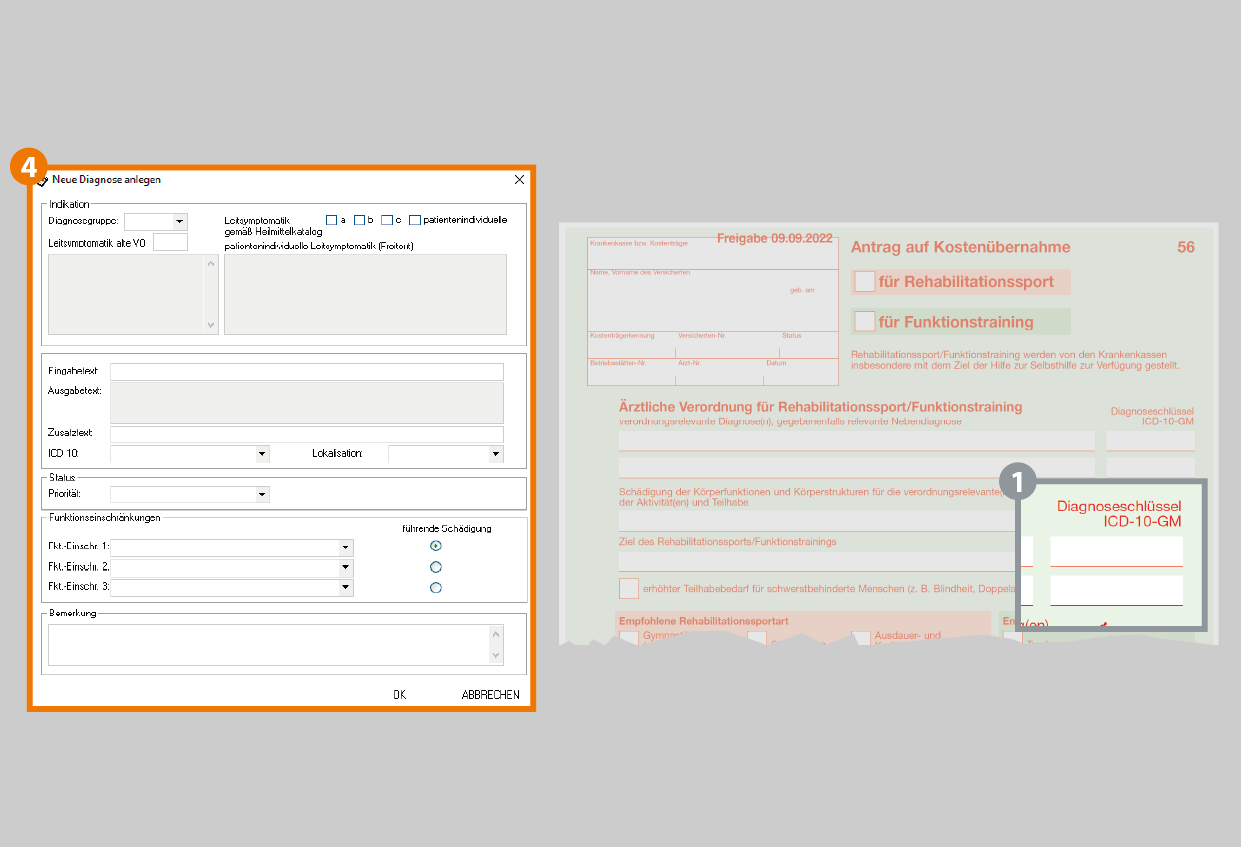1241x847 pixels.
Task: Click inside the Bemerkung text area
Action: [x=268, y=645]
